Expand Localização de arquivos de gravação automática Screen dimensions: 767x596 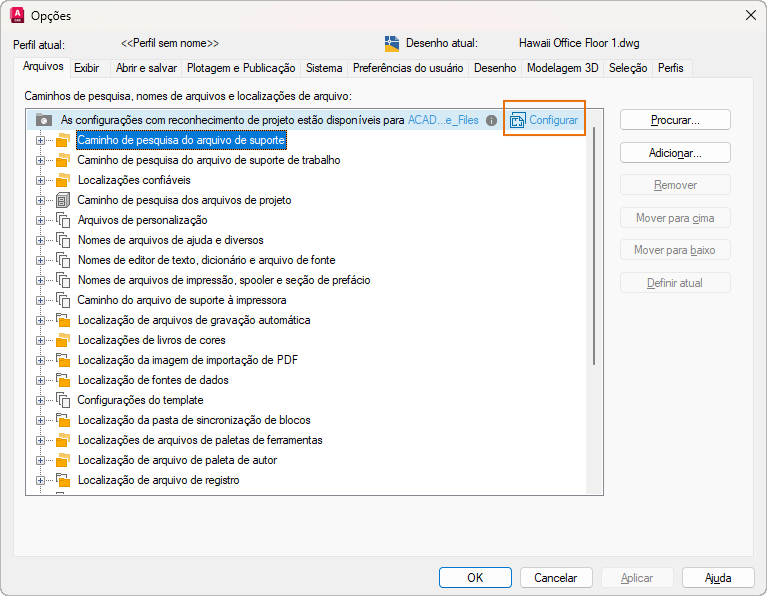[41, 321]
